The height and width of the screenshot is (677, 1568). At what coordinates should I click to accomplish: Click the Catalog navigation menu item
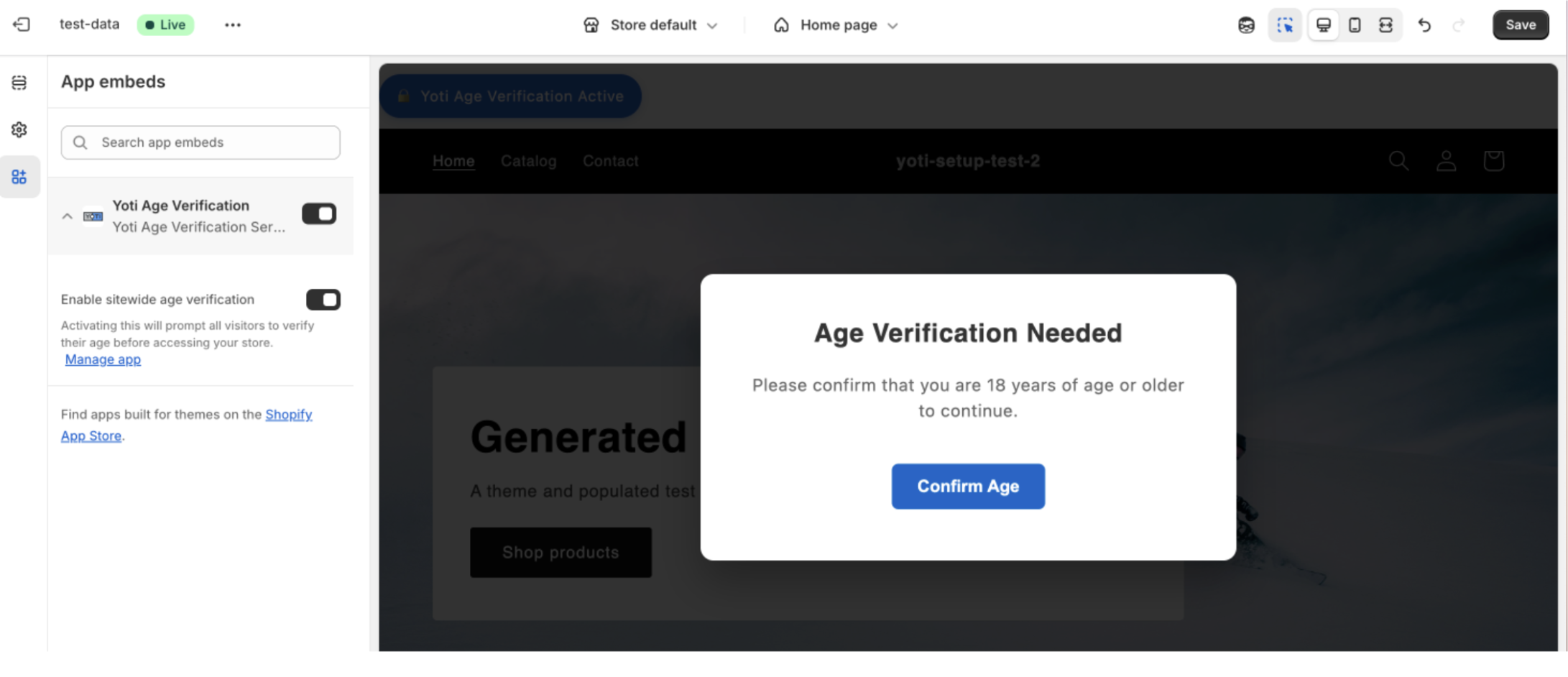[528, 161]
